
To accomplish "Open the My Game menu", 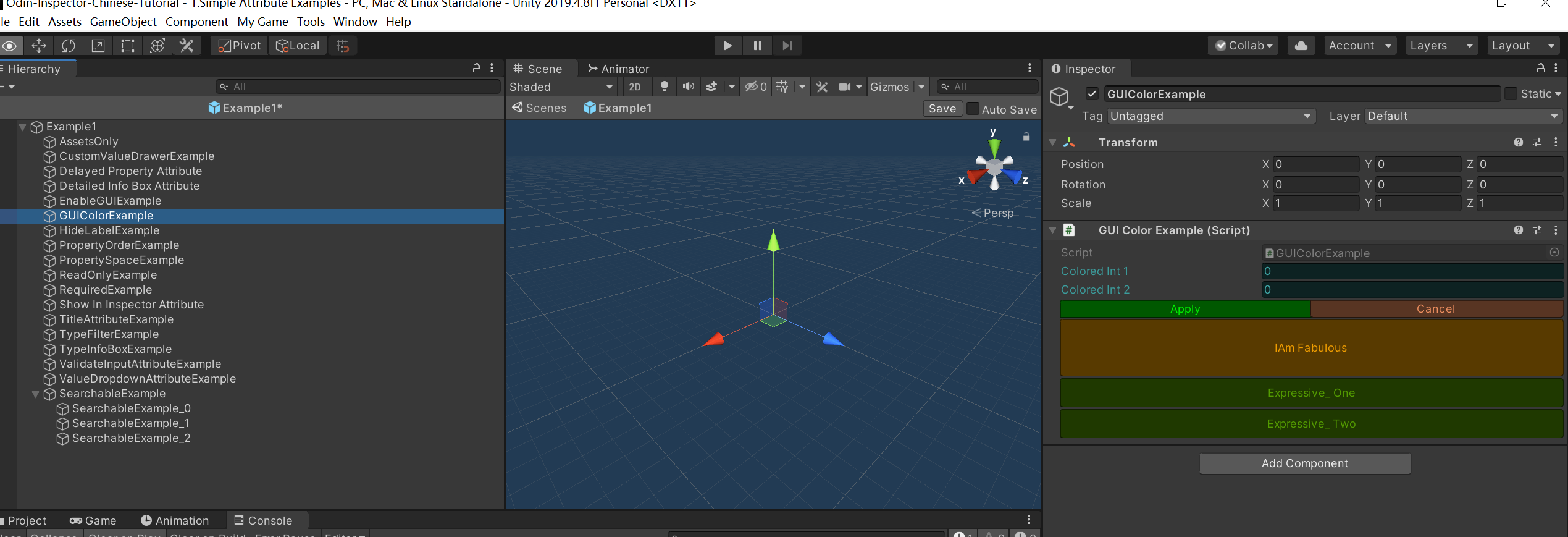I will [x=262, y=22].
